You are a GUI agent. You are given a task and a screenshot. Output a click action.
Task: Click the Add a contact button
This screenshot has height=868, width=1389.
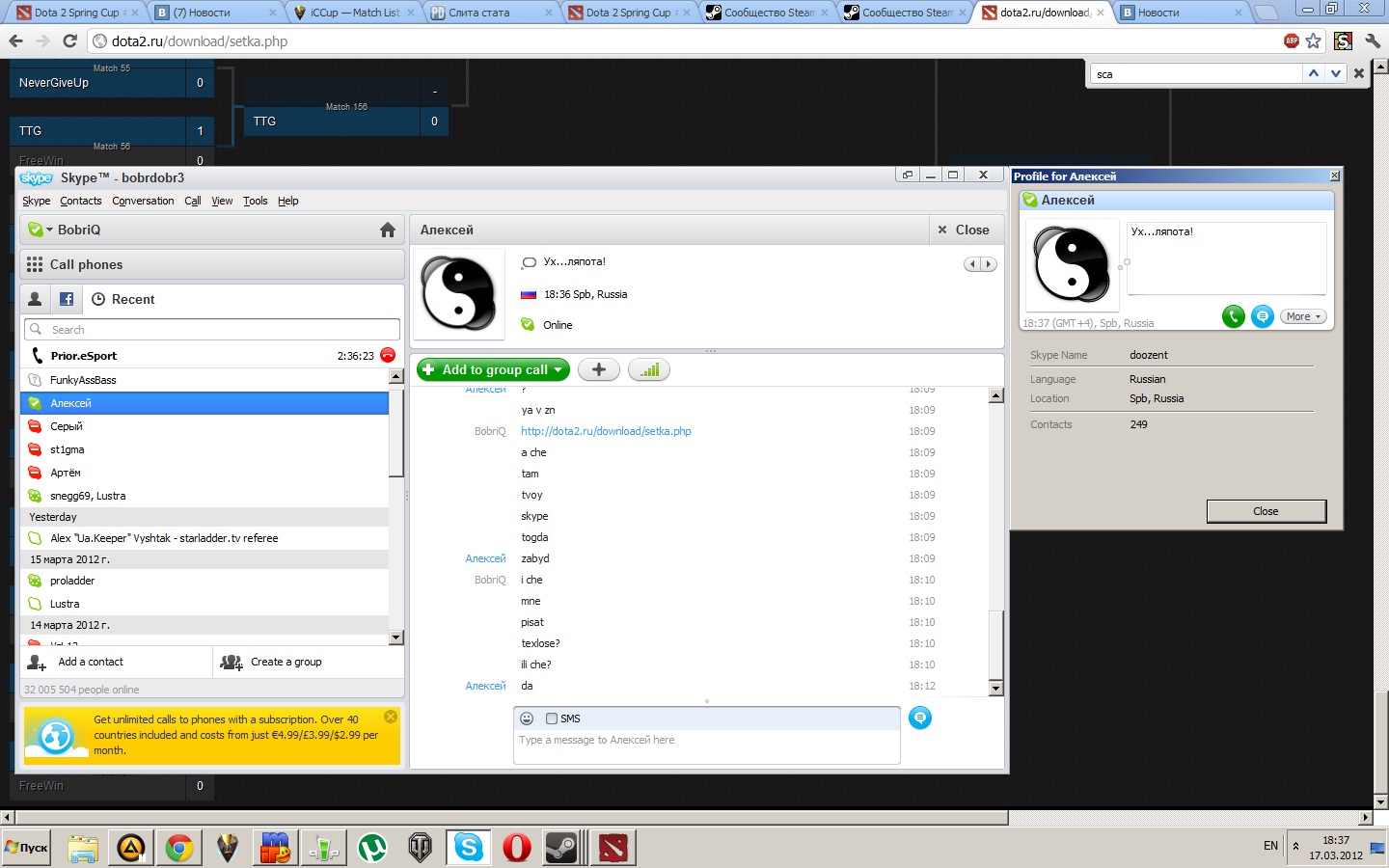pos(116,662)
